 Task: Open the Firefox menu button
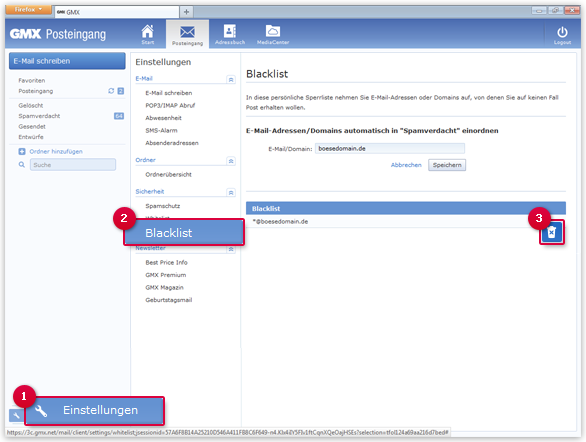point(28,9)
